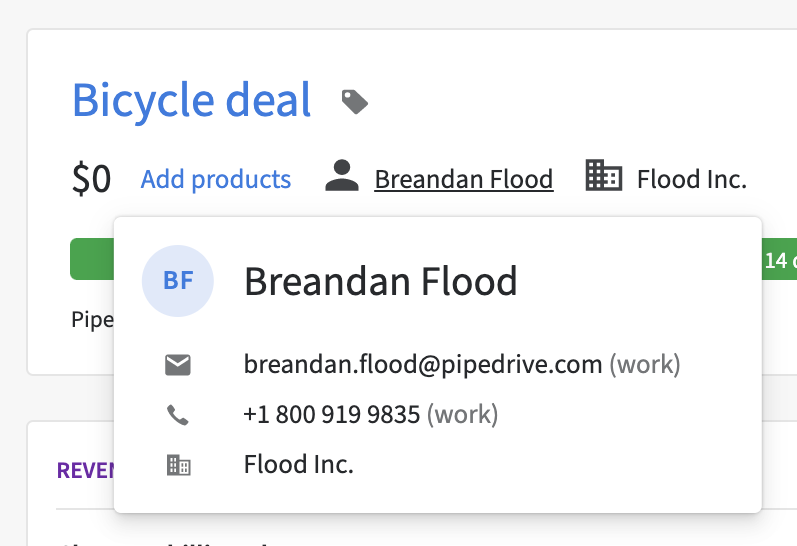Click the purple Revenue section header
Screen dimensions: 797x546
(x=85, y=470)
